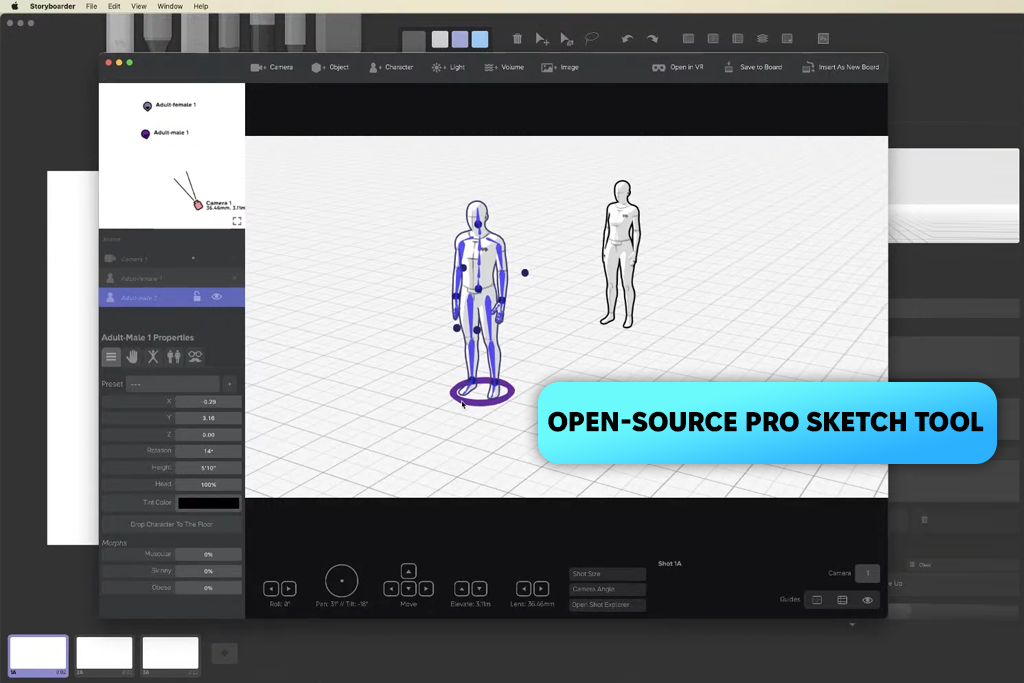Image resolution: width=1024 pixels, height=683 pixels.
Task: Click the Head 100% value
Action: [x=208, y=484]
